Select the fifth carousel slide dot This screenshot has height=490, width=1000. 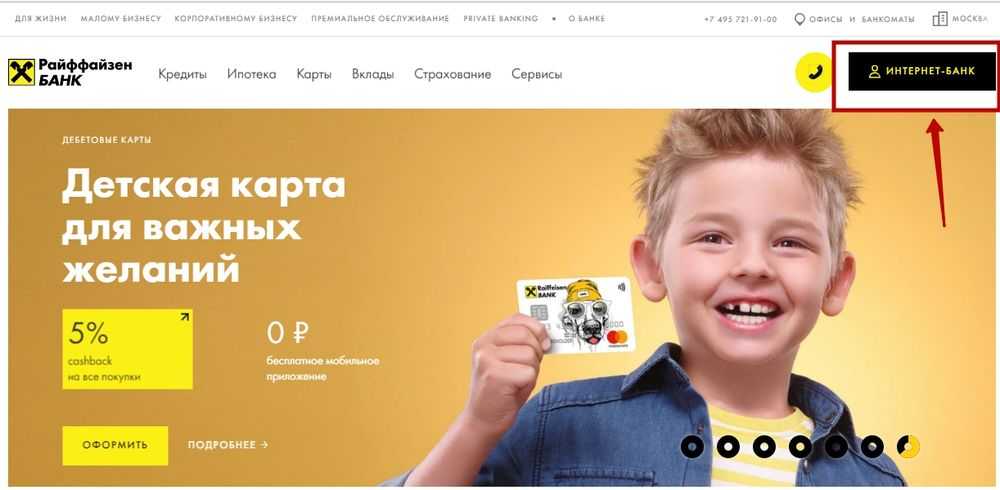point(836,447)
